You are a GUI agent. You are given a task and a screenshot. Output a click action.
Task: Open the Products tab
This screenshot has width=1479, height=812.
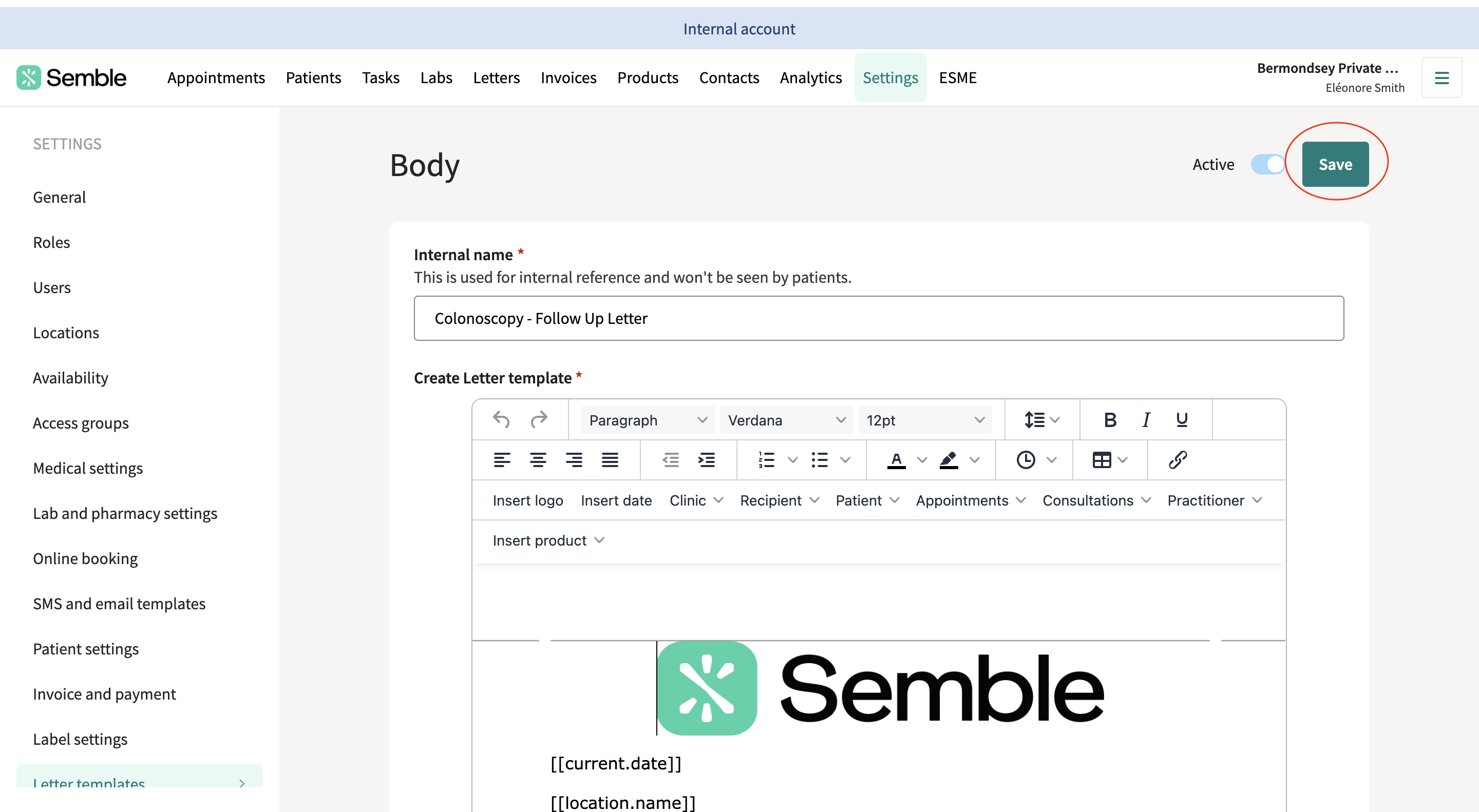point(648,78)
